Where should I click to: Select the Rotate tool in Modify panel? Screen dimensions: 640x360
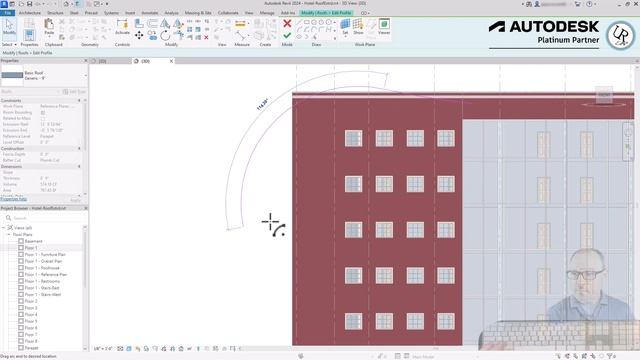(x=165, y=36)
